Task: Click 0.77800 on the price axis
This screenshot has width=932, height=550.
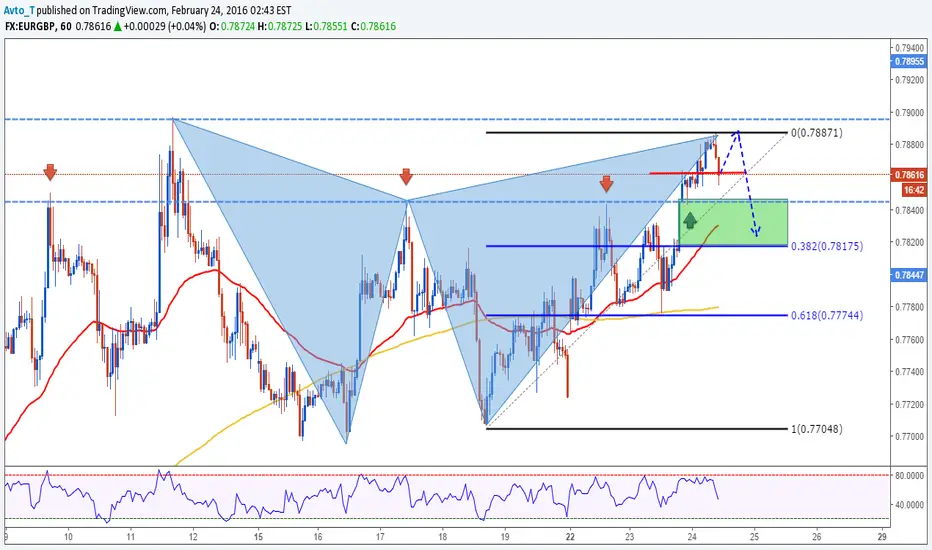Action: pyautogui.click(x=910, y=307)
